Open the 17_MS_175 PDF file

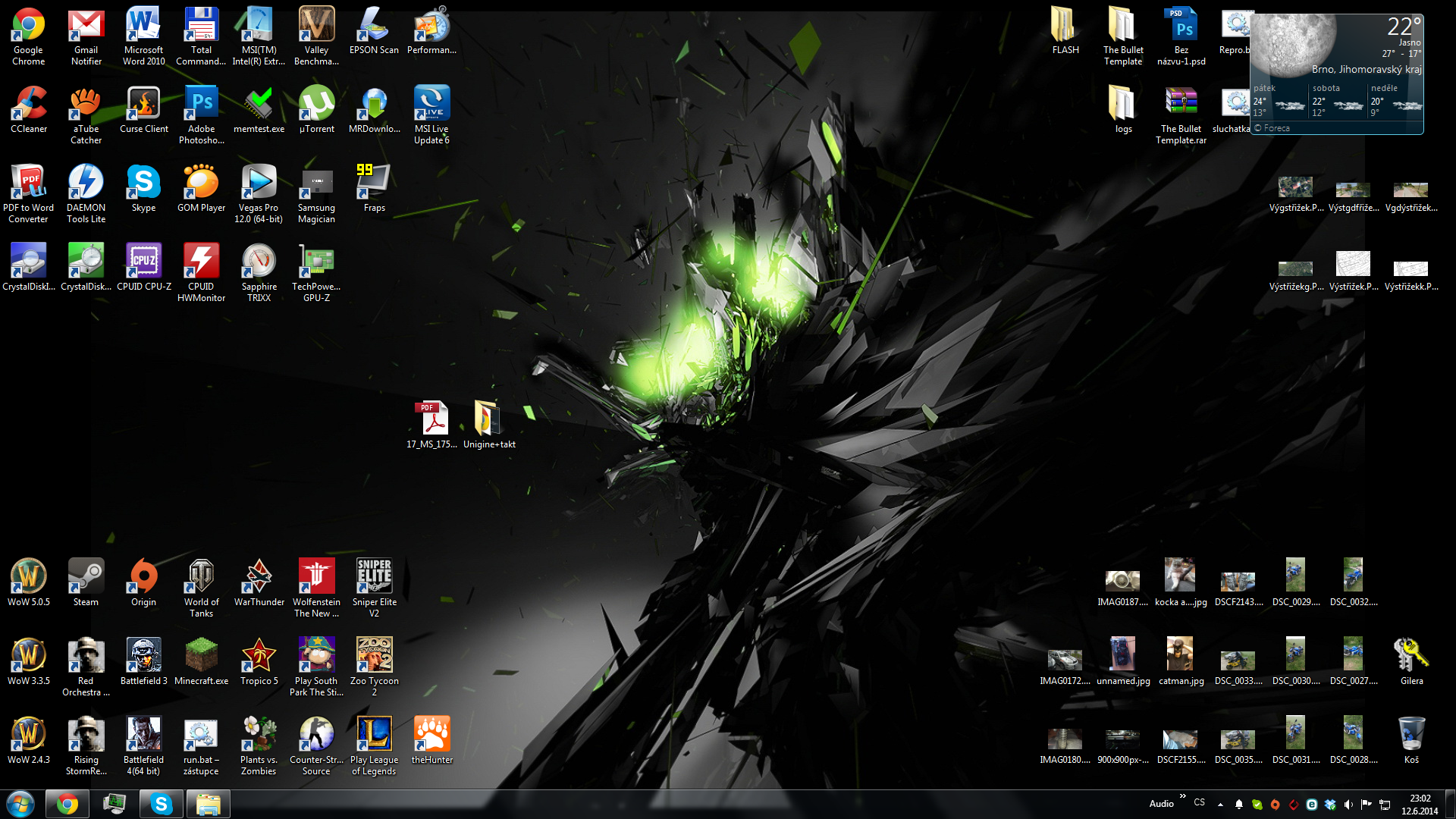(431, 419)
